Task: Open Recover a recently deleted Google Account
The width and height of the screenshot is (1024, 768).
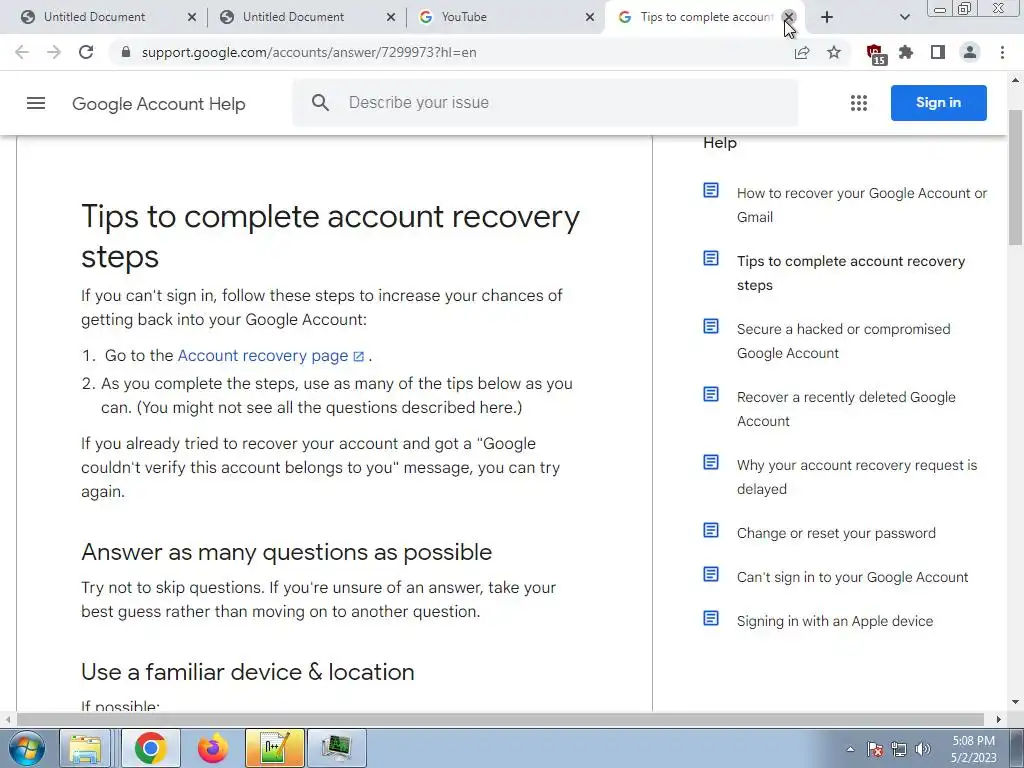Action: [846, 409]
